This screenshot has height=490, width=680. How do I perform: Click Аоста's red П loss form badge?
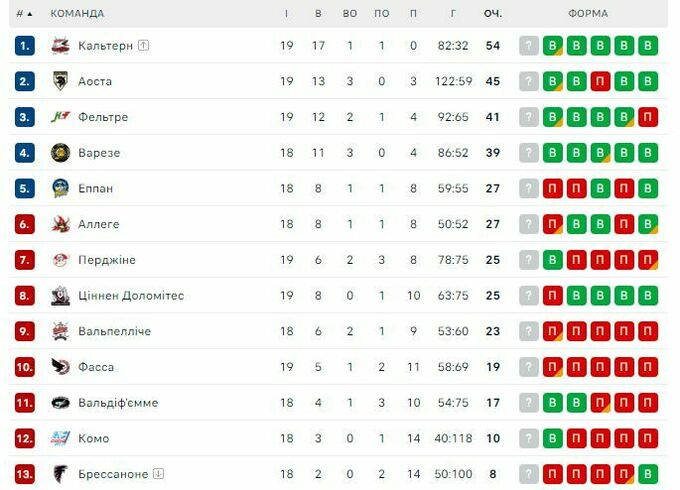coord(600,81)
